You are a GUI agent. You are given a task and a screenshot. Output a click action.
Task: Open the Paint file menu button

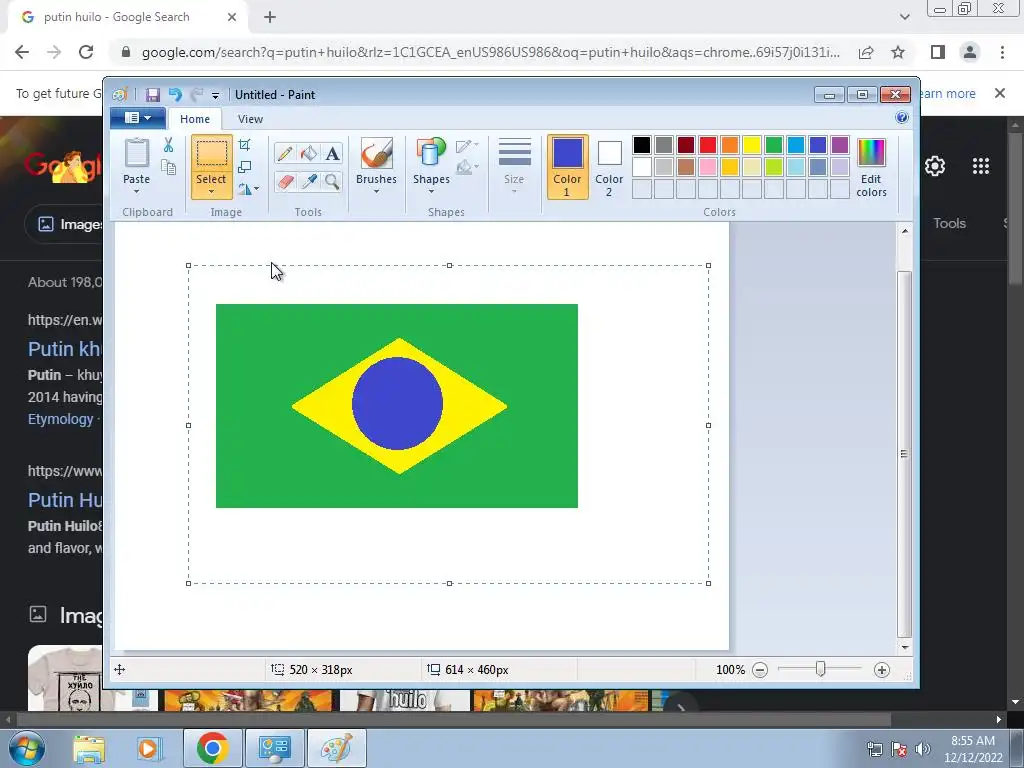point(137,118)
